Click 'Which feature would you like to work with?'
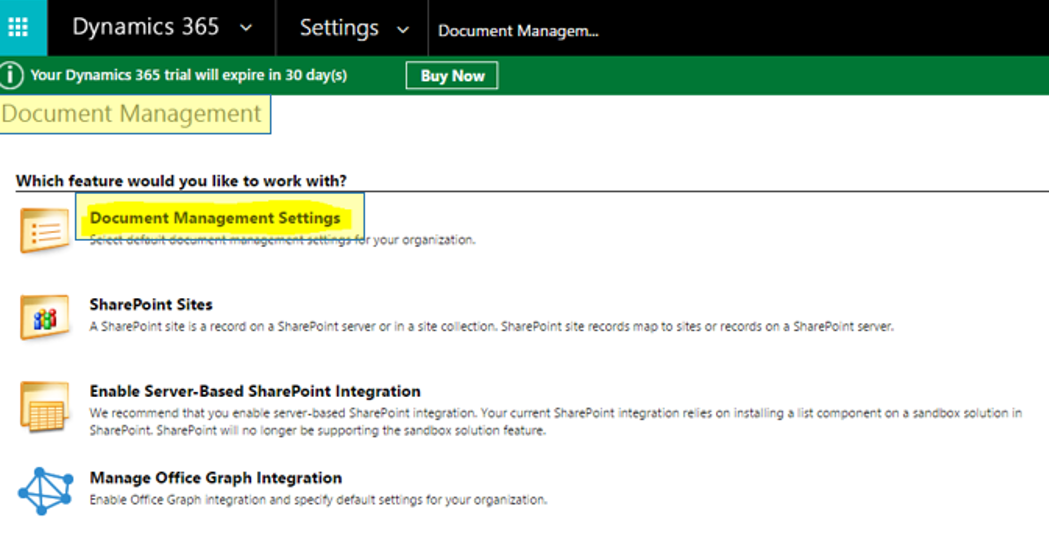This screenshot has height=537, width=1049. [x=181, y=181]
